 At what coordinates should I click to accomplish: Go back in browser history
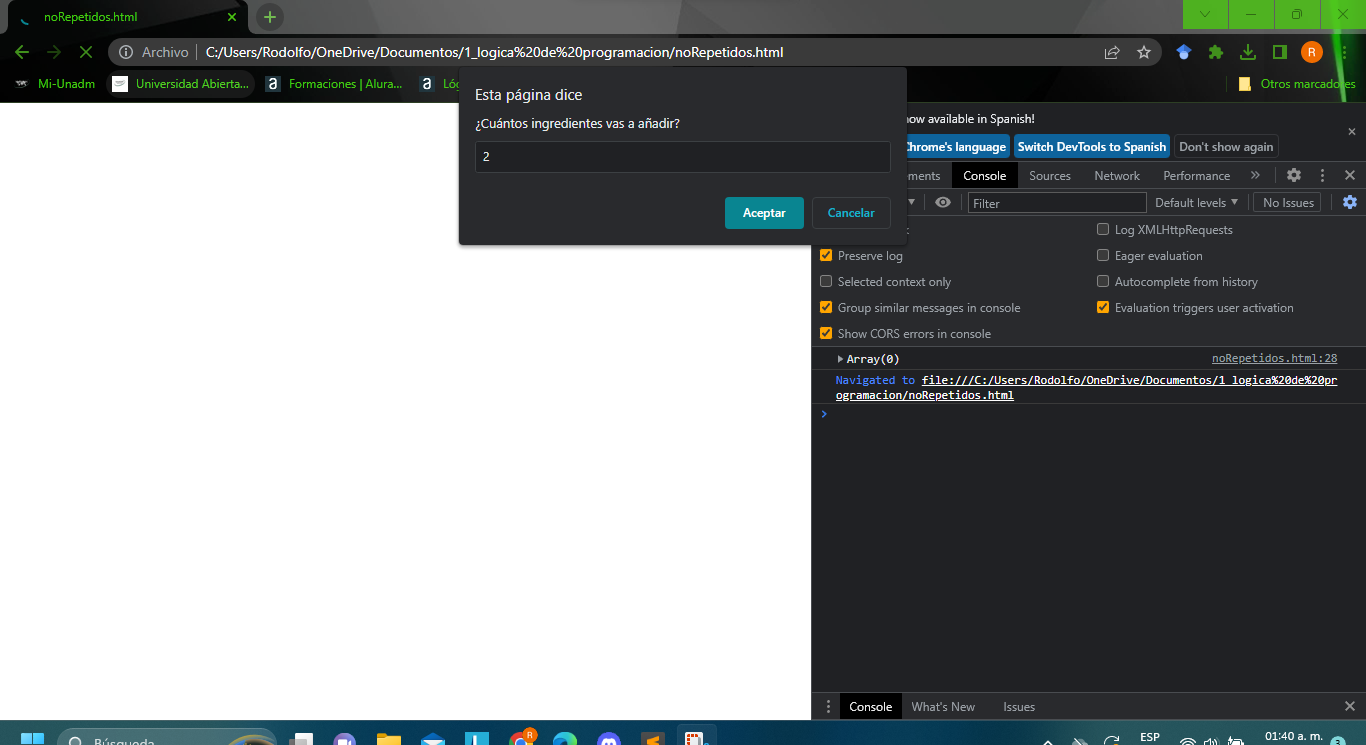22,52
